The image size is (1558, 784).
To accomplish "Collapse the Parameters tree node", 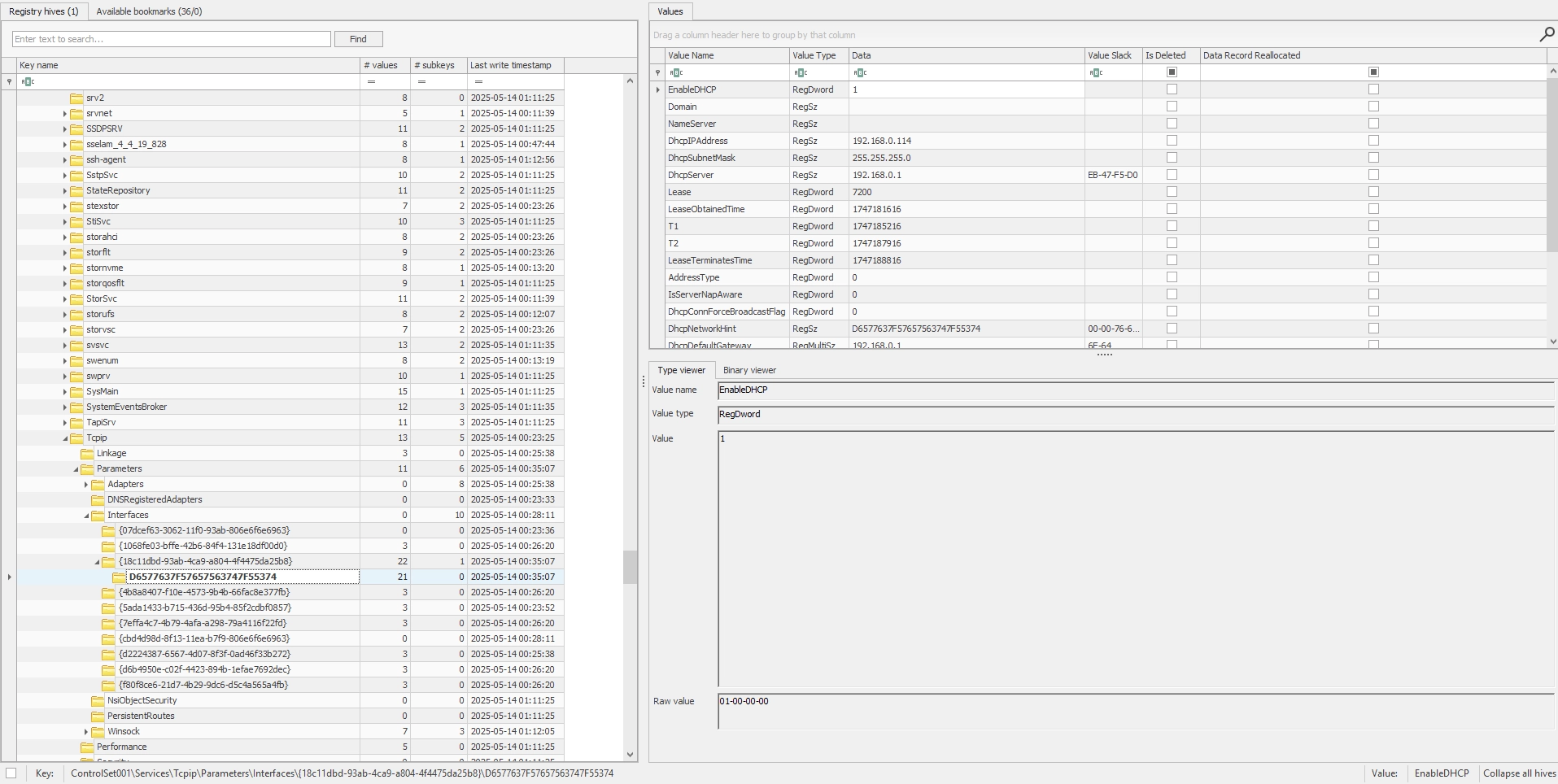I will 76,469.
